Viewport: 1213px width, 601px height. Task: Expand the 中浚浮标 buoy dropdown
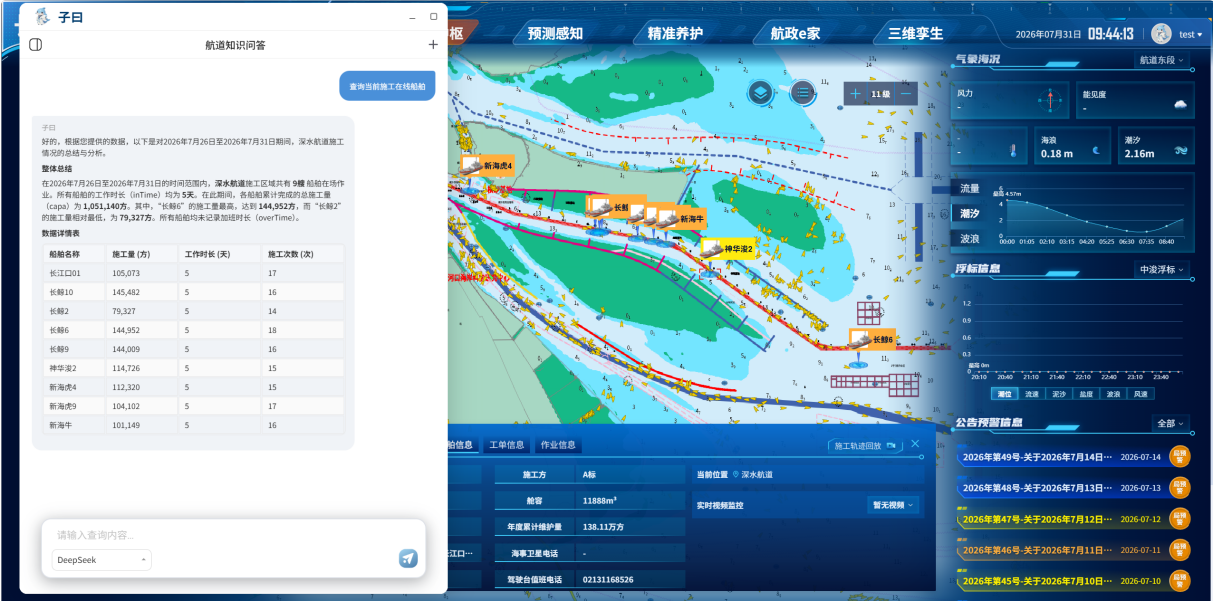[x=1161, y=270]
